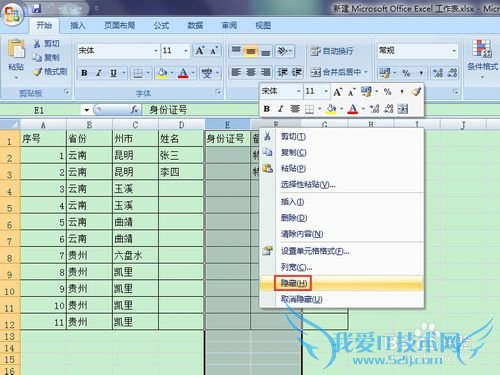Choose 取消隐藏(U) in the context menu

[x=342, y=299]
